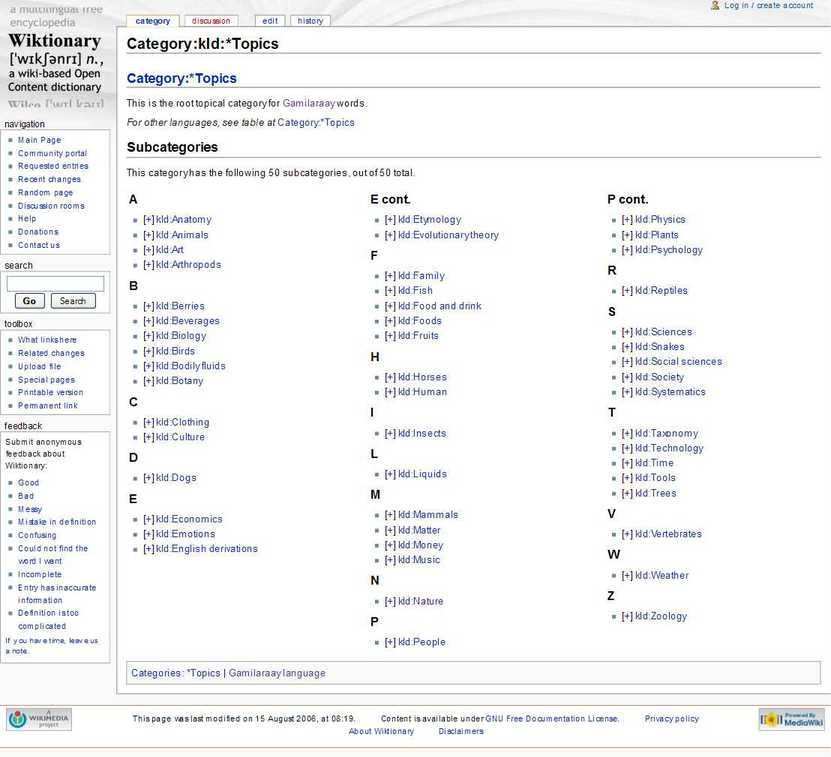Open the kld:Weather category link
831x757 pixels.
tap(662, 576)
